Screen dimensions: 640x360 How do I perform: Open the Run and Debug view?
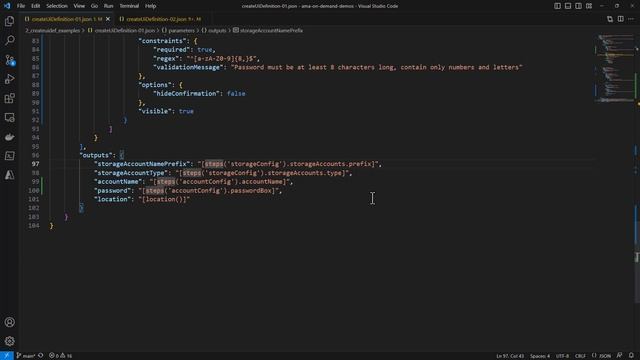point(9,79)
